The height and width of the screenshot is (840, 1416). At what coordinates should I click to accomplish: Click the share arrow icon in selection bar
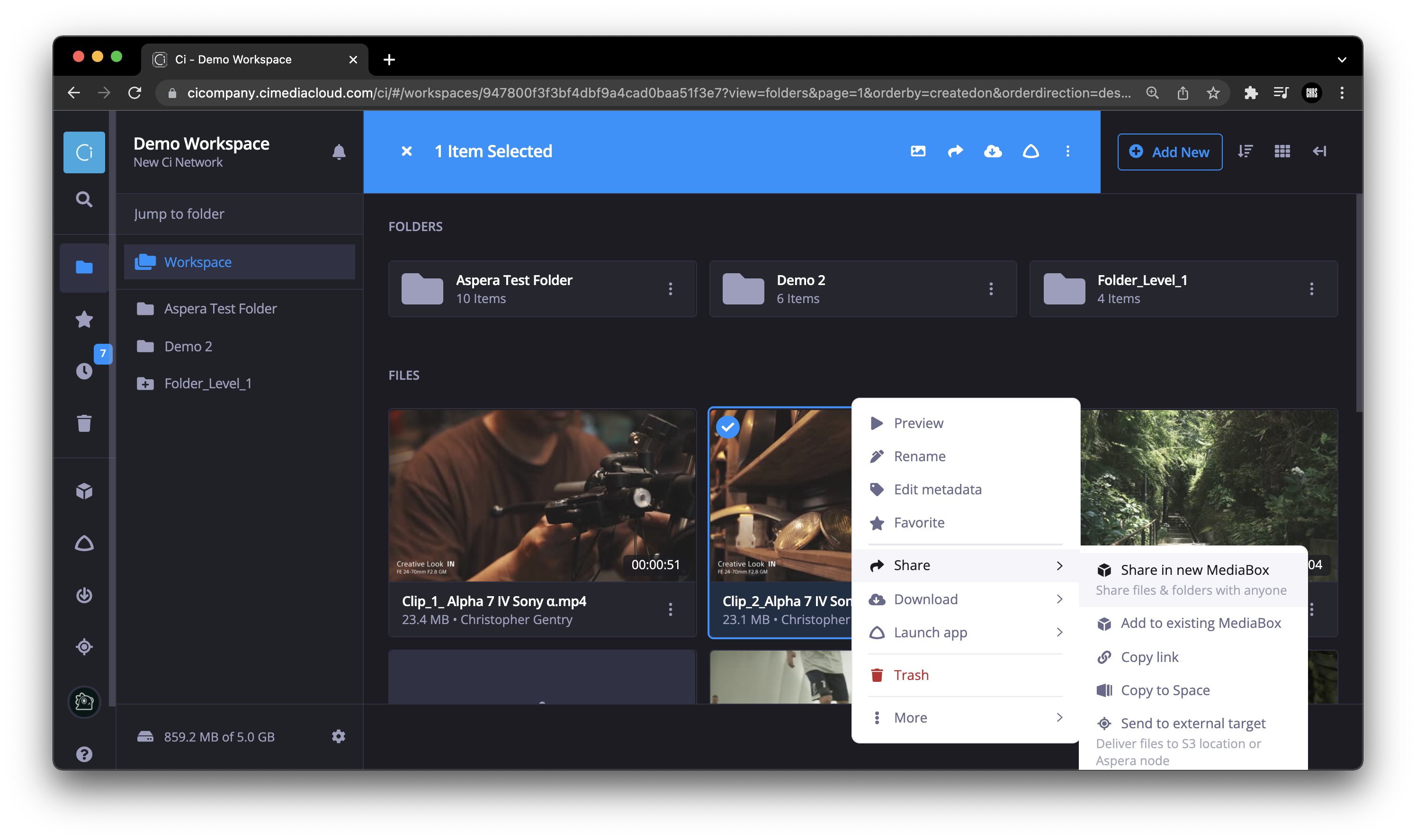click(955, 151)
